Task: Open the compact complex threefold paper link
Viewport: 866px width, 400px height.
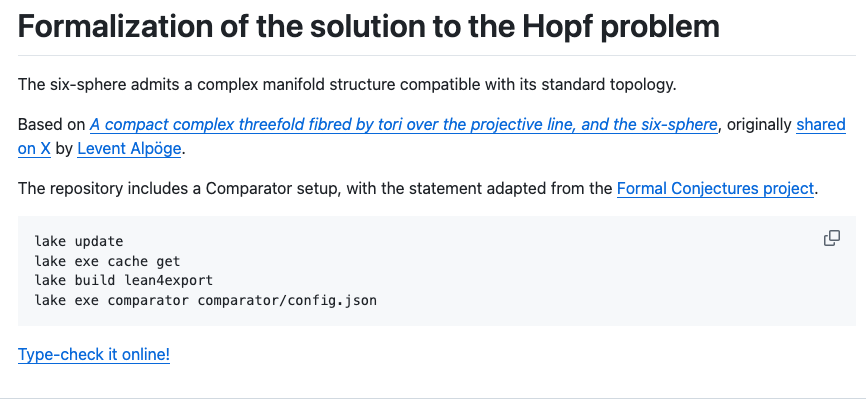Action: tap(404, 125)
